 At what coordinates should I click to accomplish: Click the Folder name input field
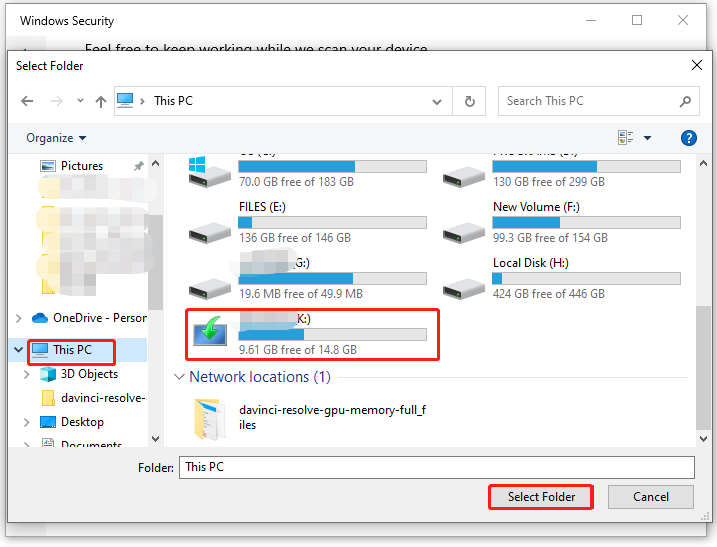[437, 467]
